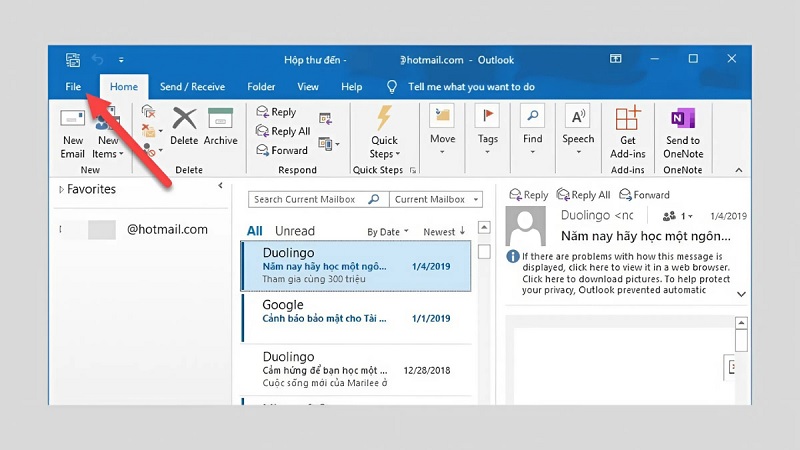Open Ribbon Display Options in the title bar
Viewport: 800px width, 450px height.
tap(616, 59)
